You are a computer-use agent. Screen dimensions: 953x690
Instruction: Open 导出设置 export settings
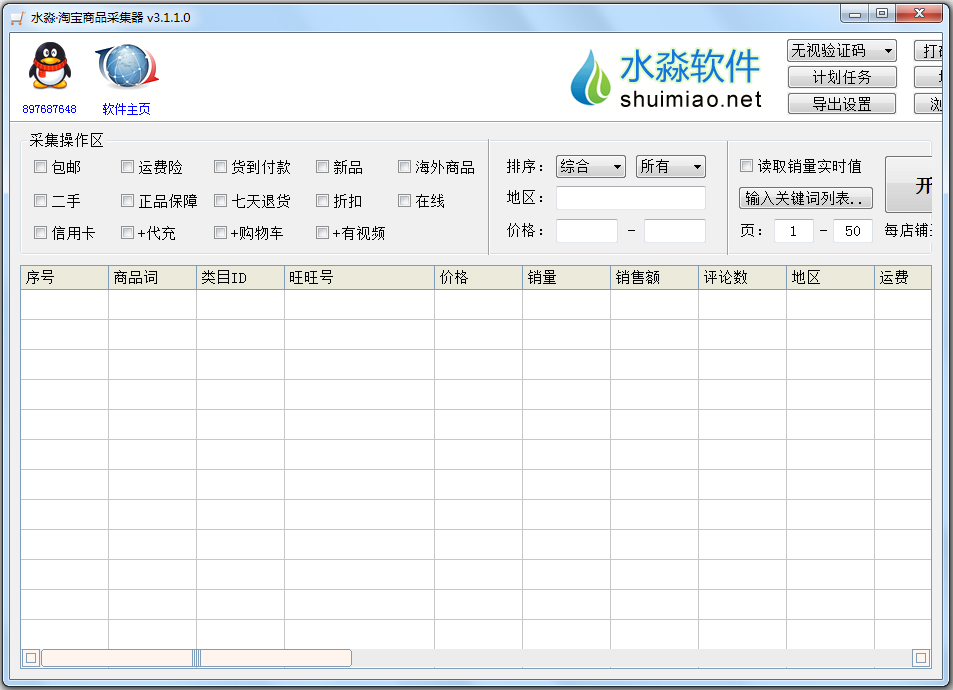point(841,104)
